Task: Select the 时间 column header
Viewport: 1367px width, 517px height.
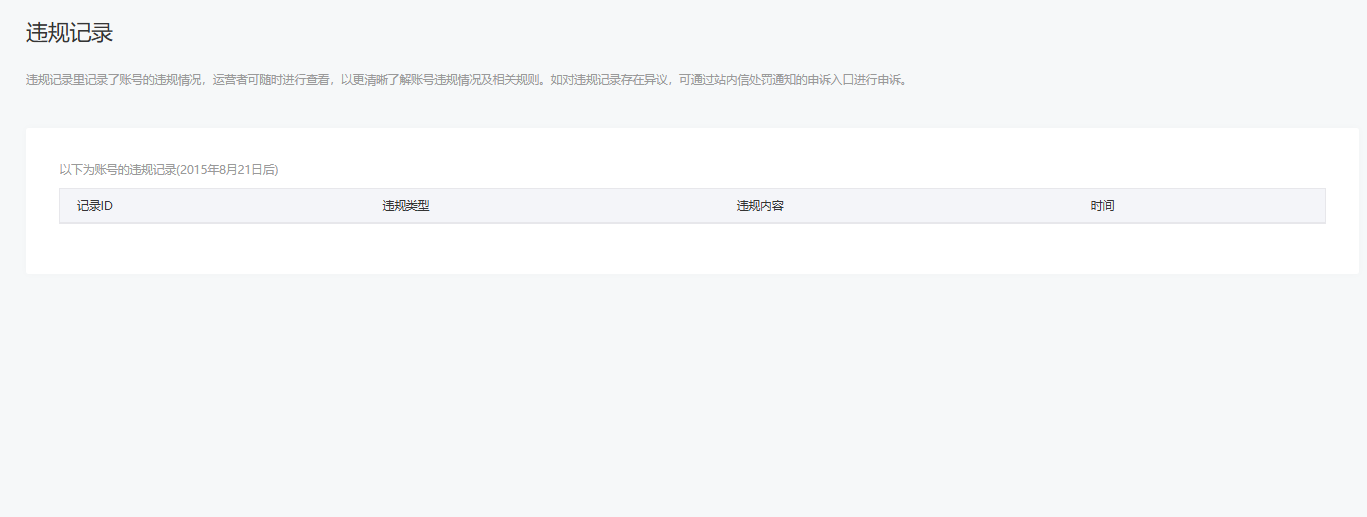Action: tap(1102, 206)
